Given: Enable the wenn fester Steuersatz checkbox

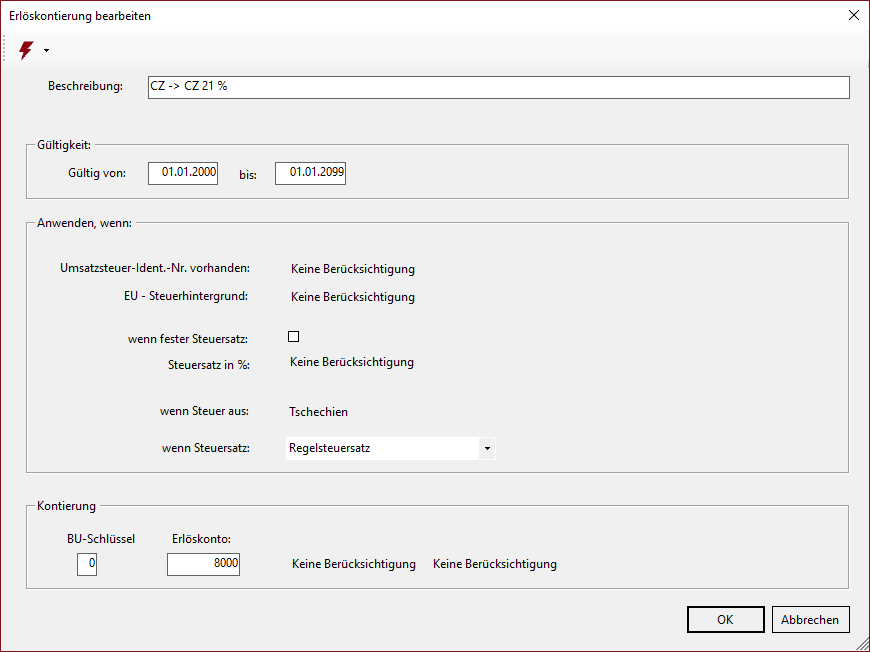Looking at the screenshot, I should (294, 337).
